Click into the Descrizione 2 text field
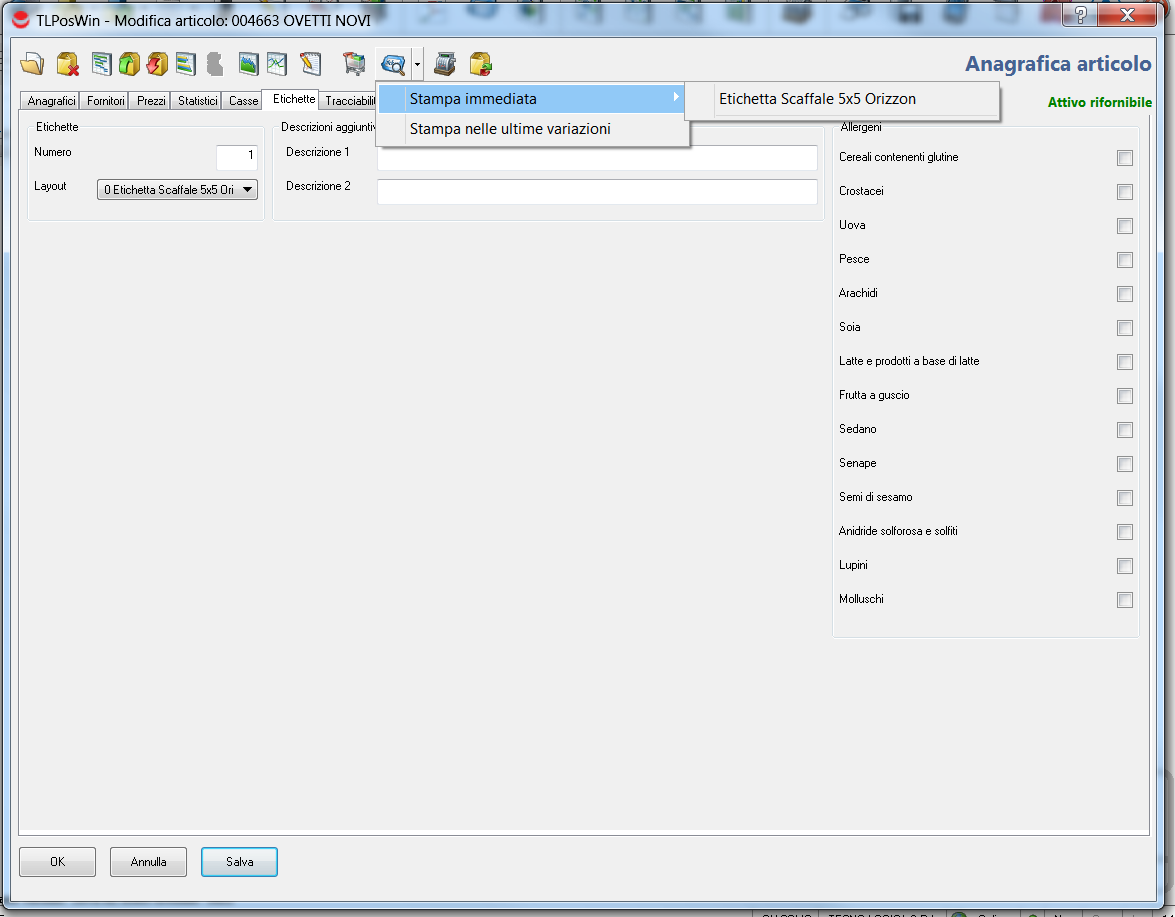 (x=597, y=192)
